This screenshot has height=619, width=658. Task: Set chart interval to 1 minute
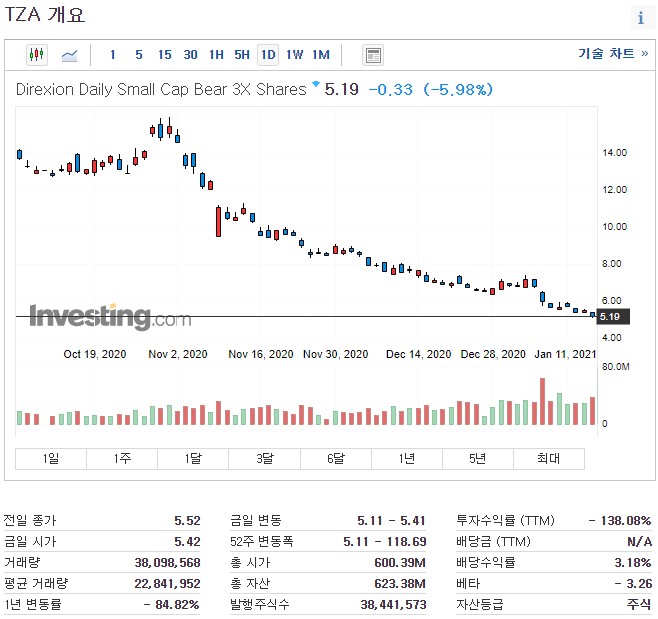(112, 55)
